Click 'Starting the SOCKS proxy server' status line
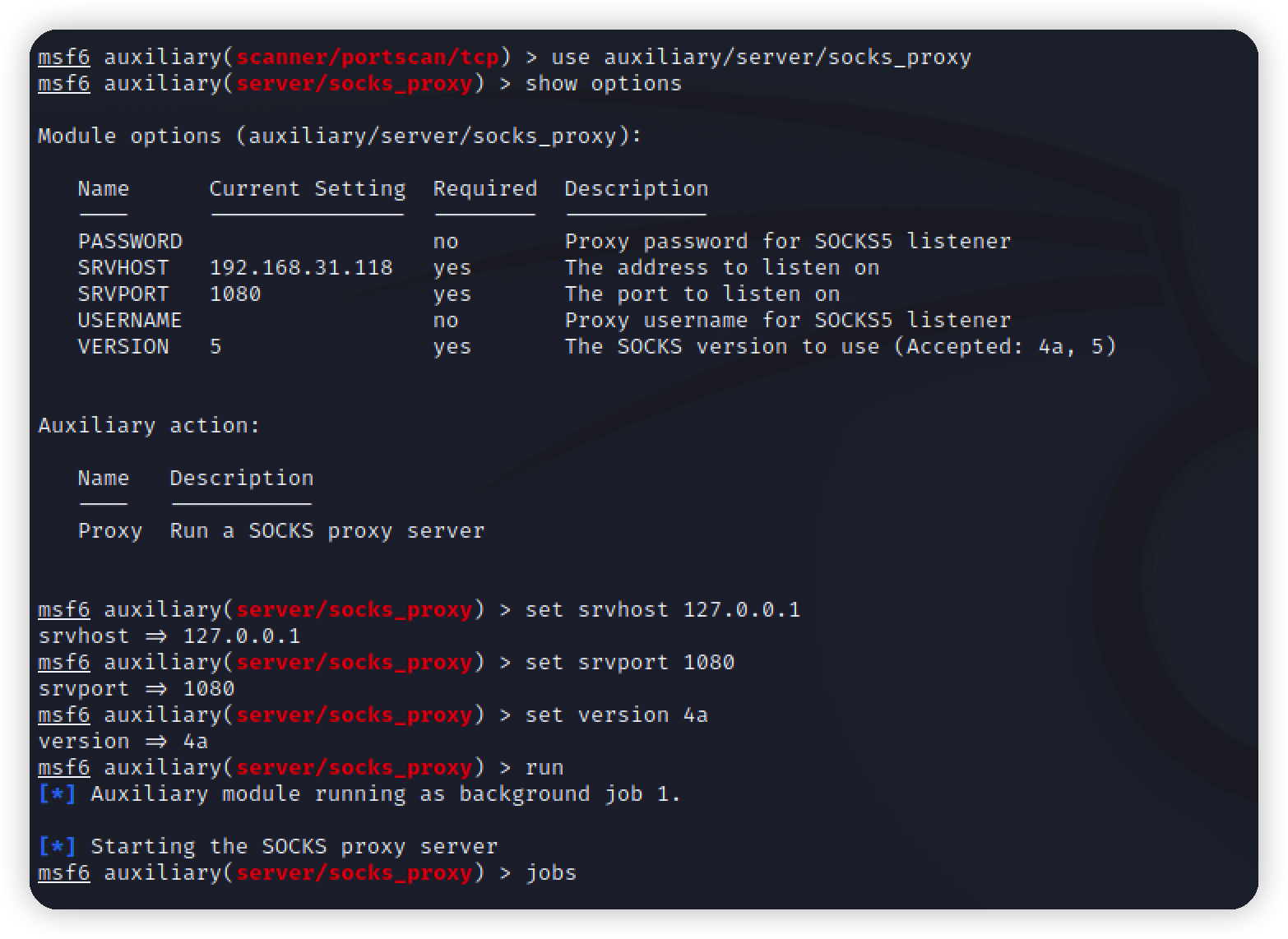The width and height of the screenshot is (1288, 939). [x=294, y=847]
